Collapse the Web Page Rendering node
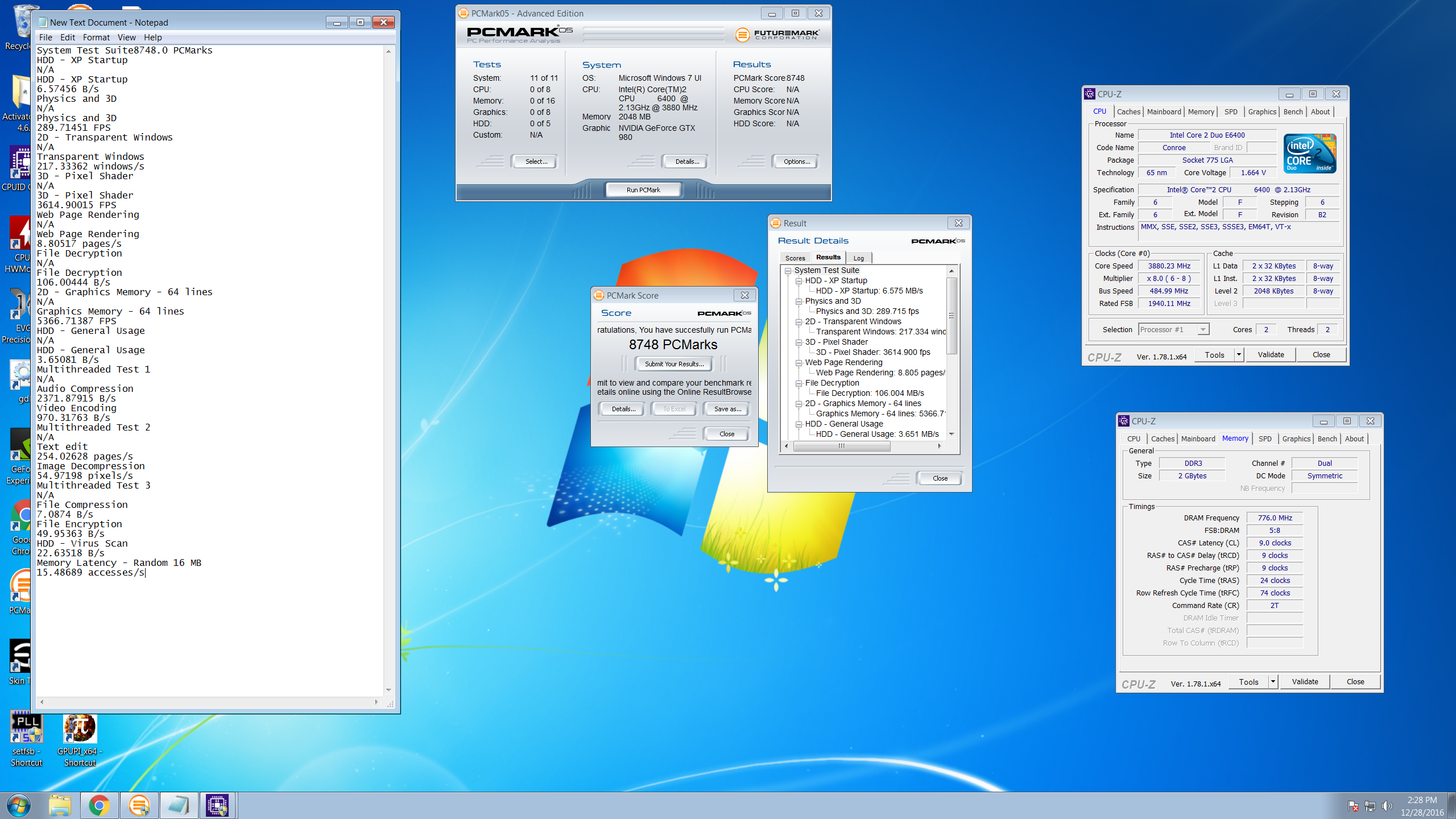Image resolution: width=1456 pixels, height=819 pixels. coord(799,363)
